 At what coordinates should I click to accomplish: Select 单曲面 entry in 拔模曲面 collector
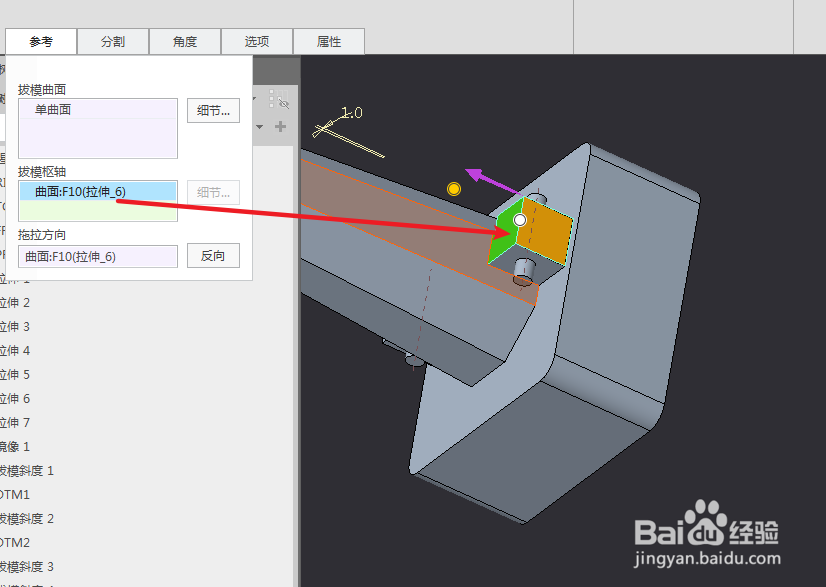pyautogui.click(x=98, y=110)
